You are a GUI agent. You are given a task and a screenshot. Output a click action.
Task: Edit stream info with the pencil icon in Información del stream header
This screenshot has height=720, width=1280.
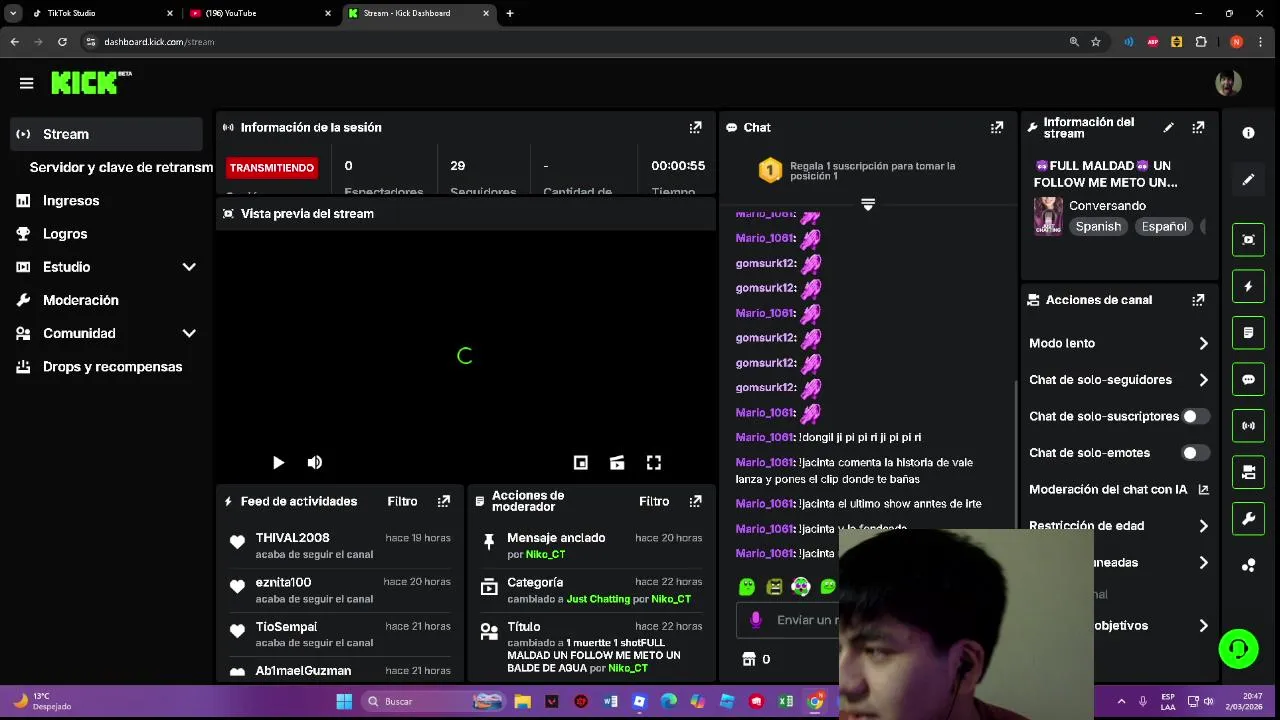(1168, 127)
